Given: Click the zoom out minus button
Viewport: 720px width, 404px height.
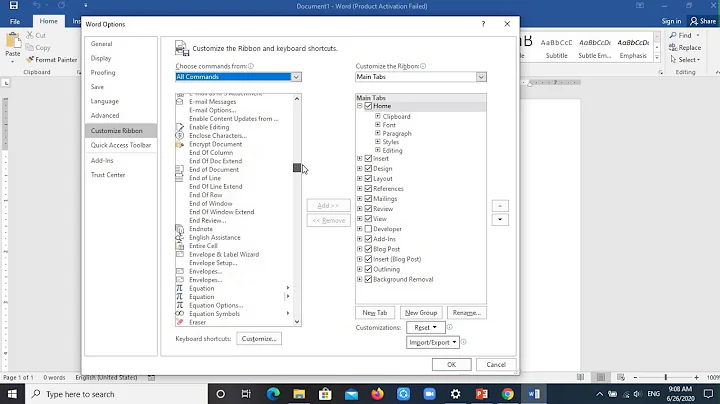Looking at the screenshot, I should point(635,377).
